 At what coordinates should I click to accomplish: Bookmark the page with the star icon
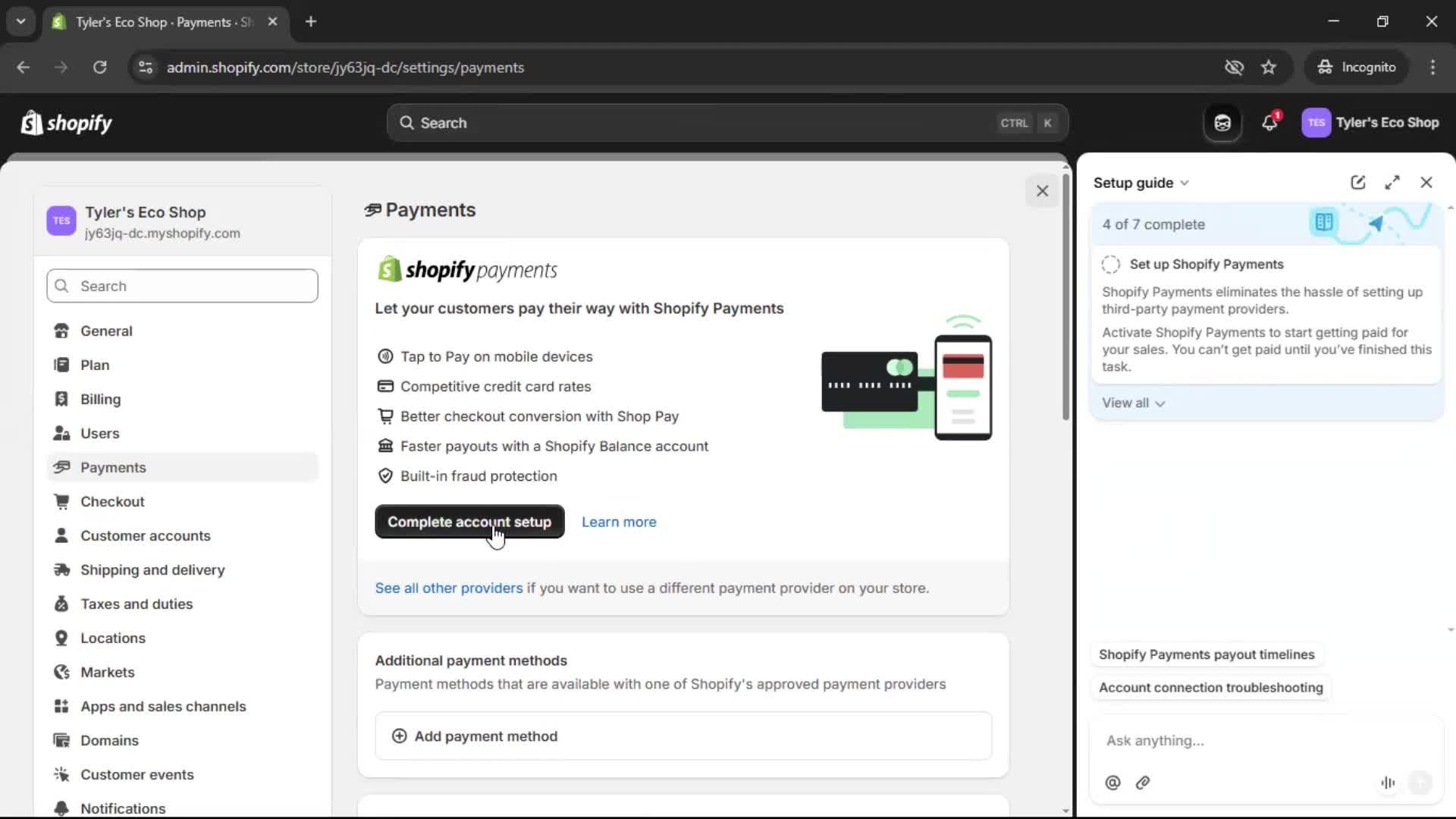coord(1269,67)
